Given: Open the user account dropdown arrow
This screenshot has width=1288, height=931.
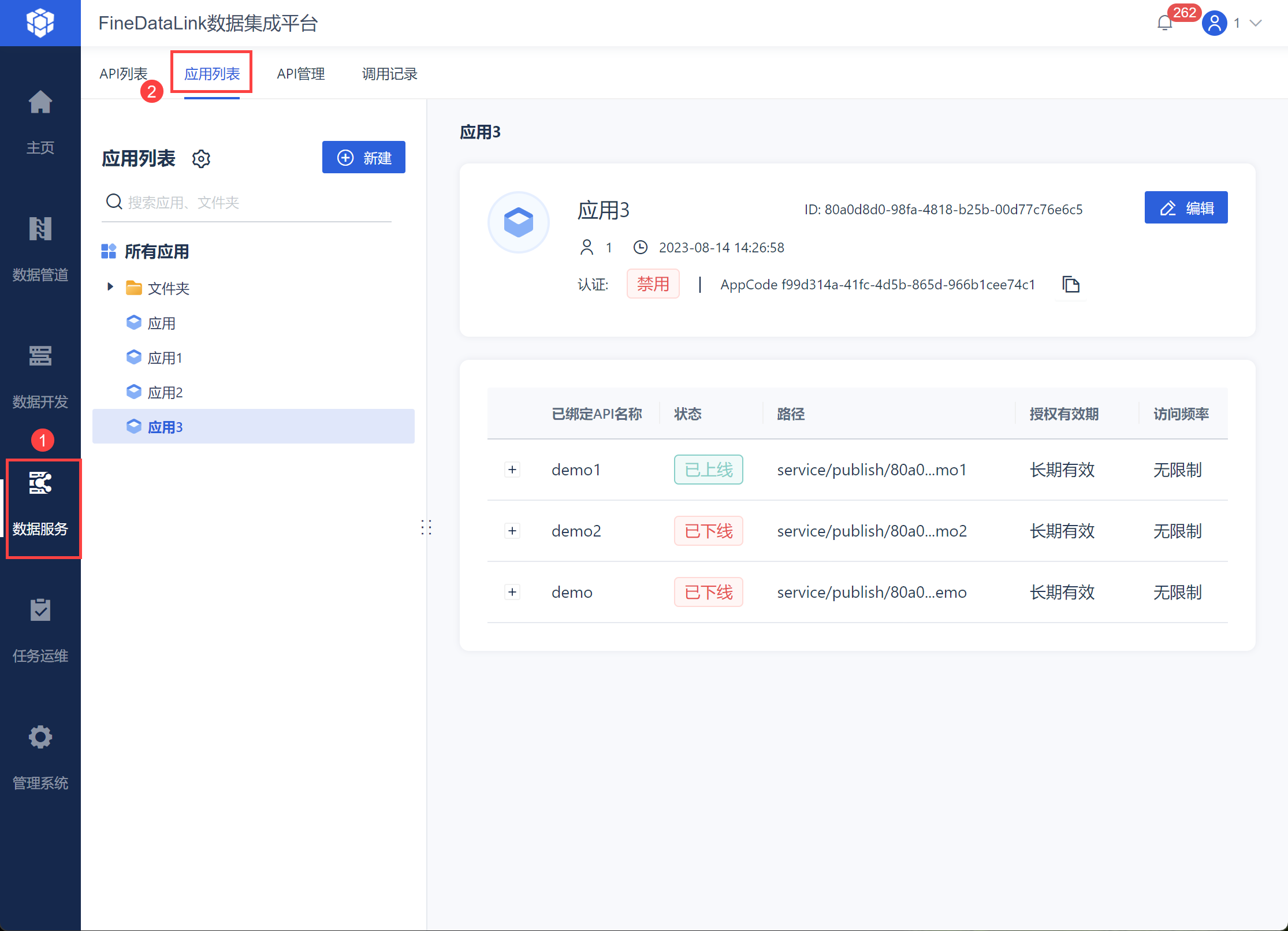Looking at the screenshot, I should (x=1255, y=23).
